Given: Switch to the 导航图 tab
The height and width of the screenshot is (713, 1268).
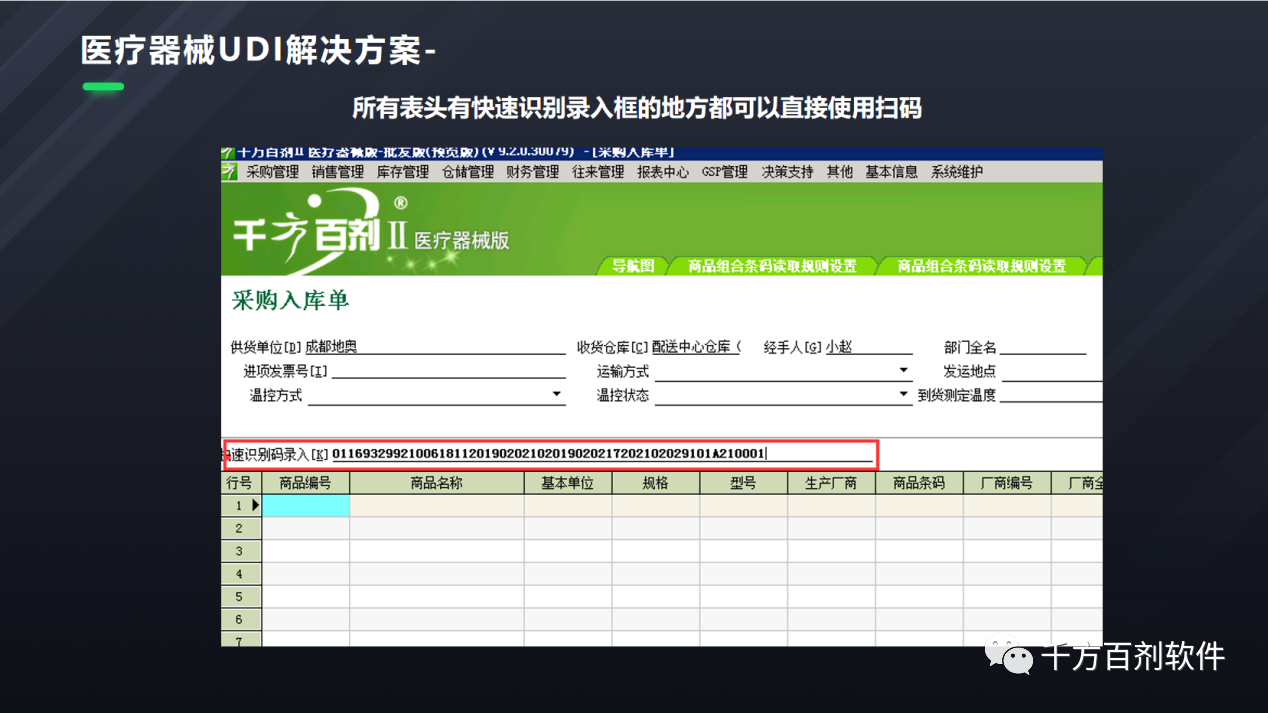Looking at the screenshot, I should point(632,266).
